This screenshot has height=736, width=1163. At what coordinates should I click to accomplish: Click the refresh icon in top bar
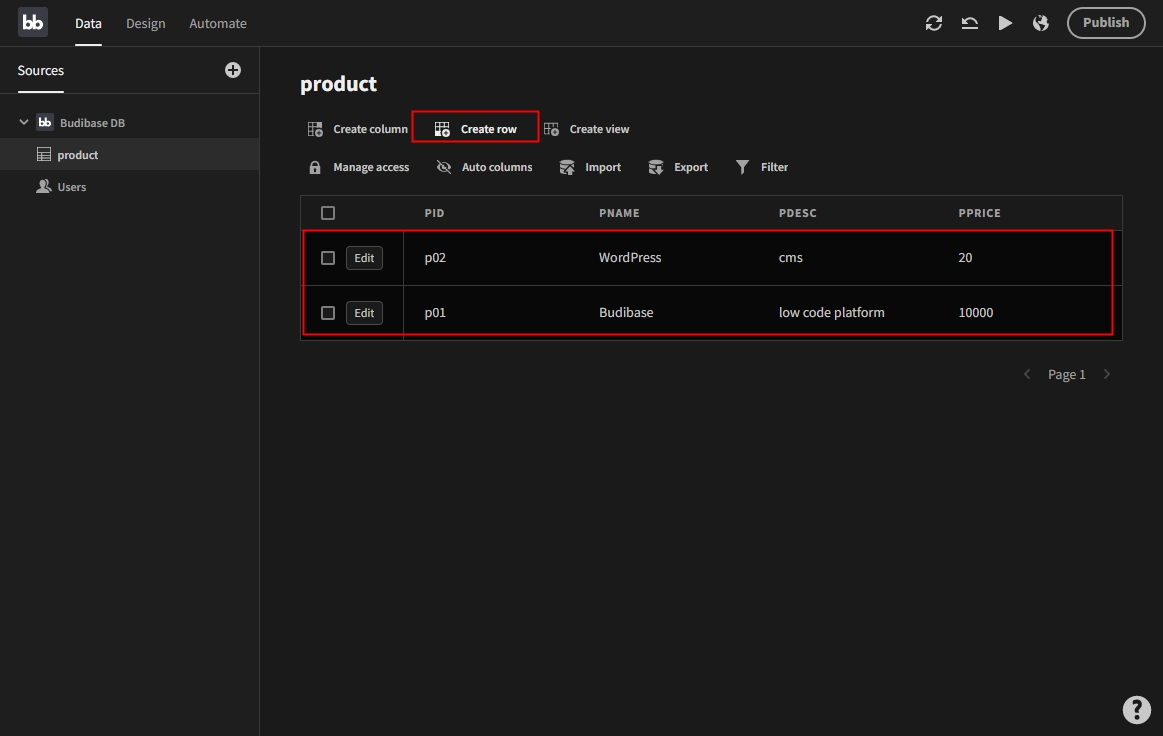coord(934,23)
